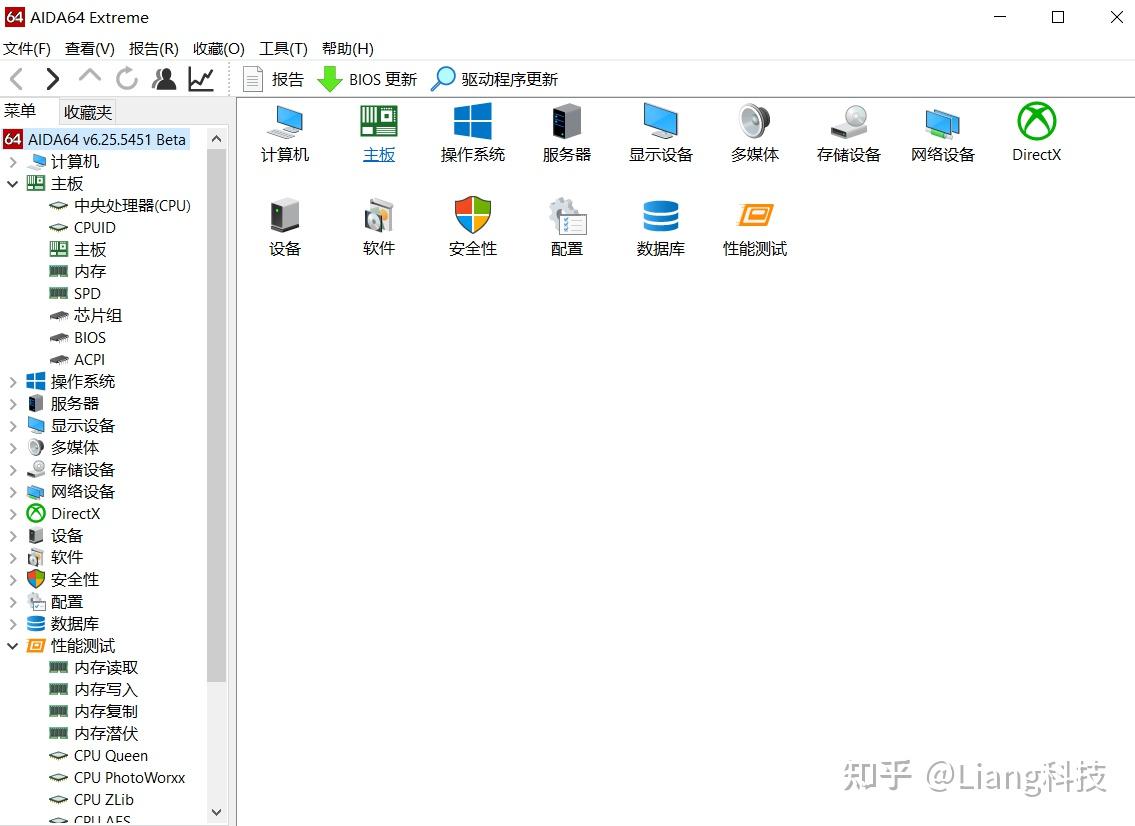Click the tree scrollbar down arrow
This screenshot has height=826, width=1135.
coord(216,812)
